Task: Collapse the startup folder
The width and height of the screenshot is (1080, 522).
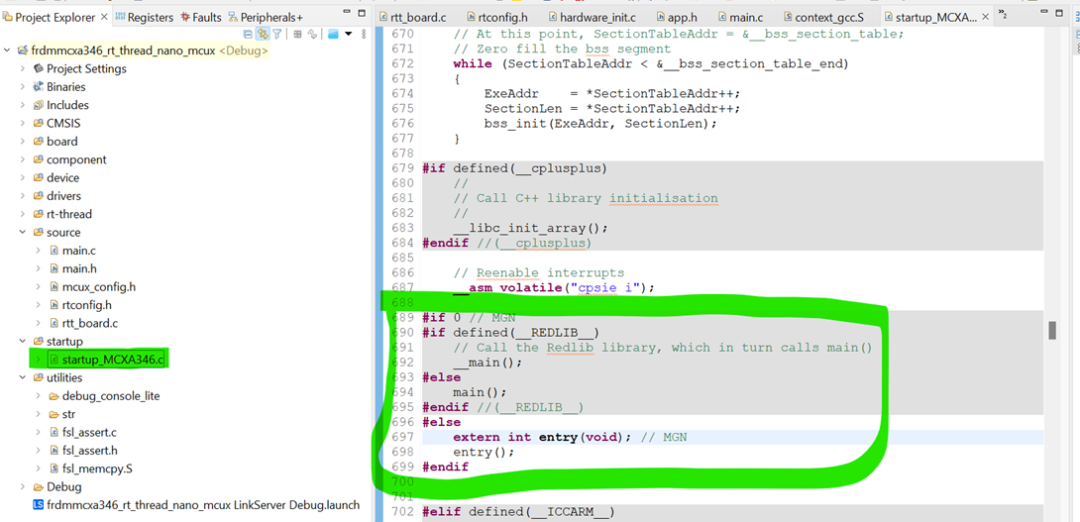Action: [x=23, y=341]
